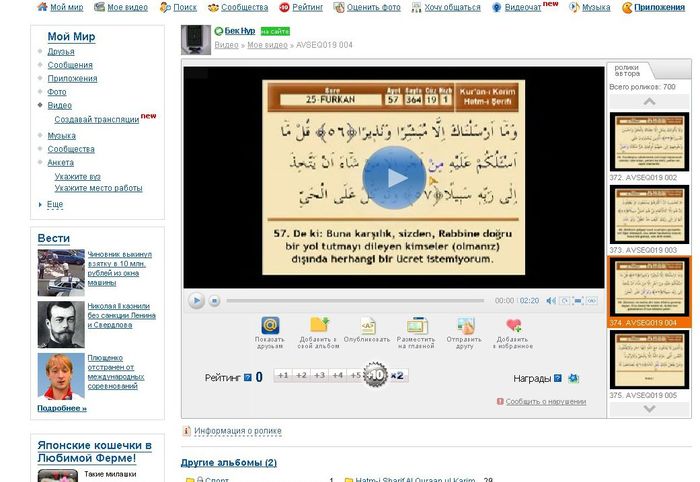Screen dimensions: 700x482
Task: Open 'Видеочат' in top navigation
Action: pyautogui.click(x=523, y=7)
